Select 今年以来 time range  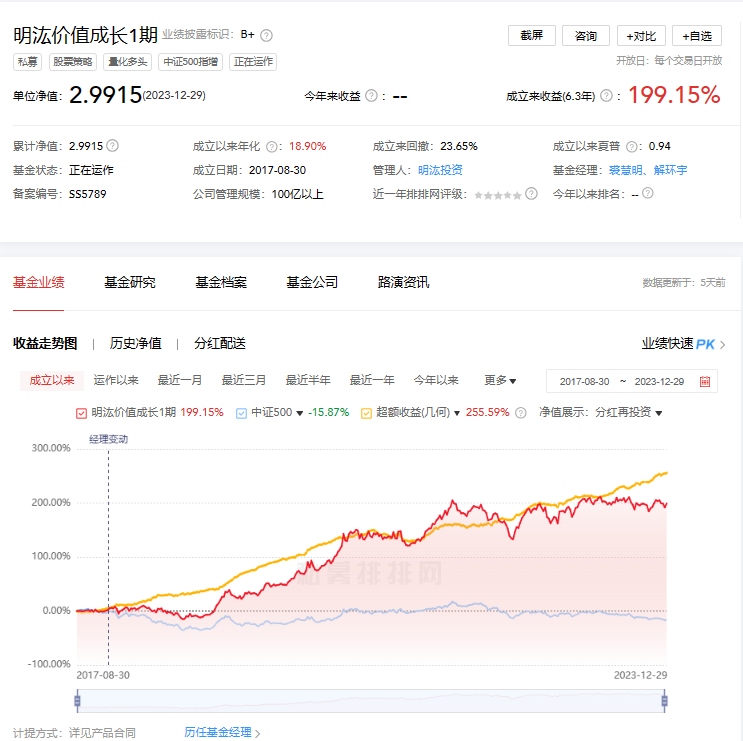click(436, 380)
